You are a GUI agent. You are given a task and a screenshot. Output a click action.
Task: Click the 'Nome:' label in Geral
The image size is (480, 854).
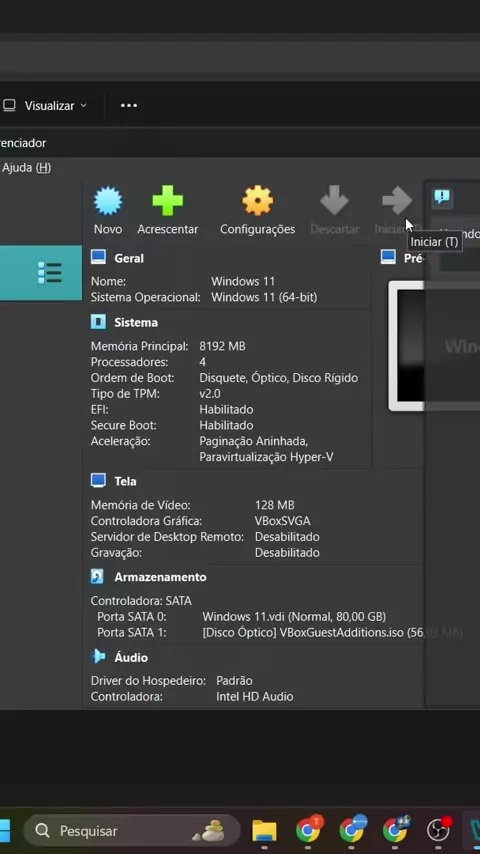coord(108,282)
